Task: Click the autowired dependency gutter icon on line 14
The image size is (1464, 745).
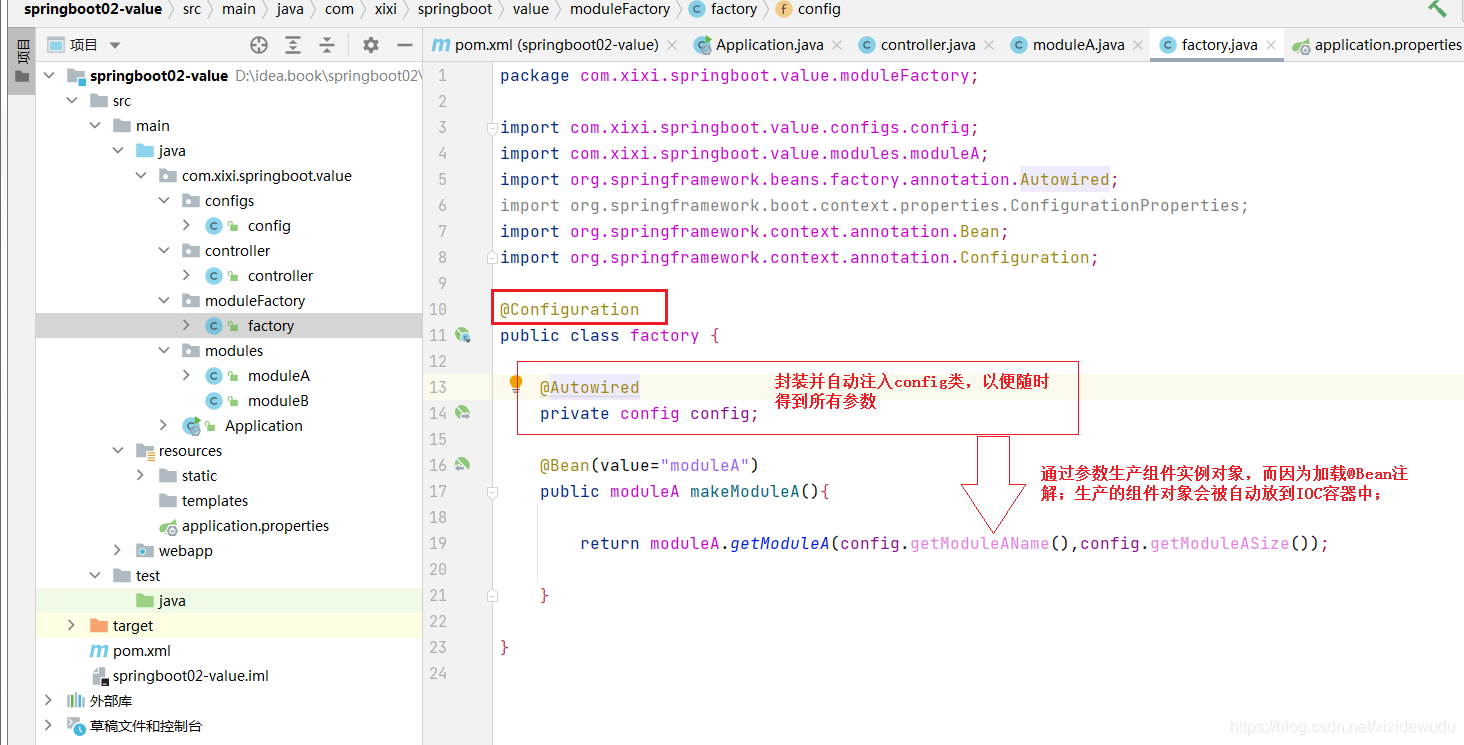Action: tap(463, 412)
